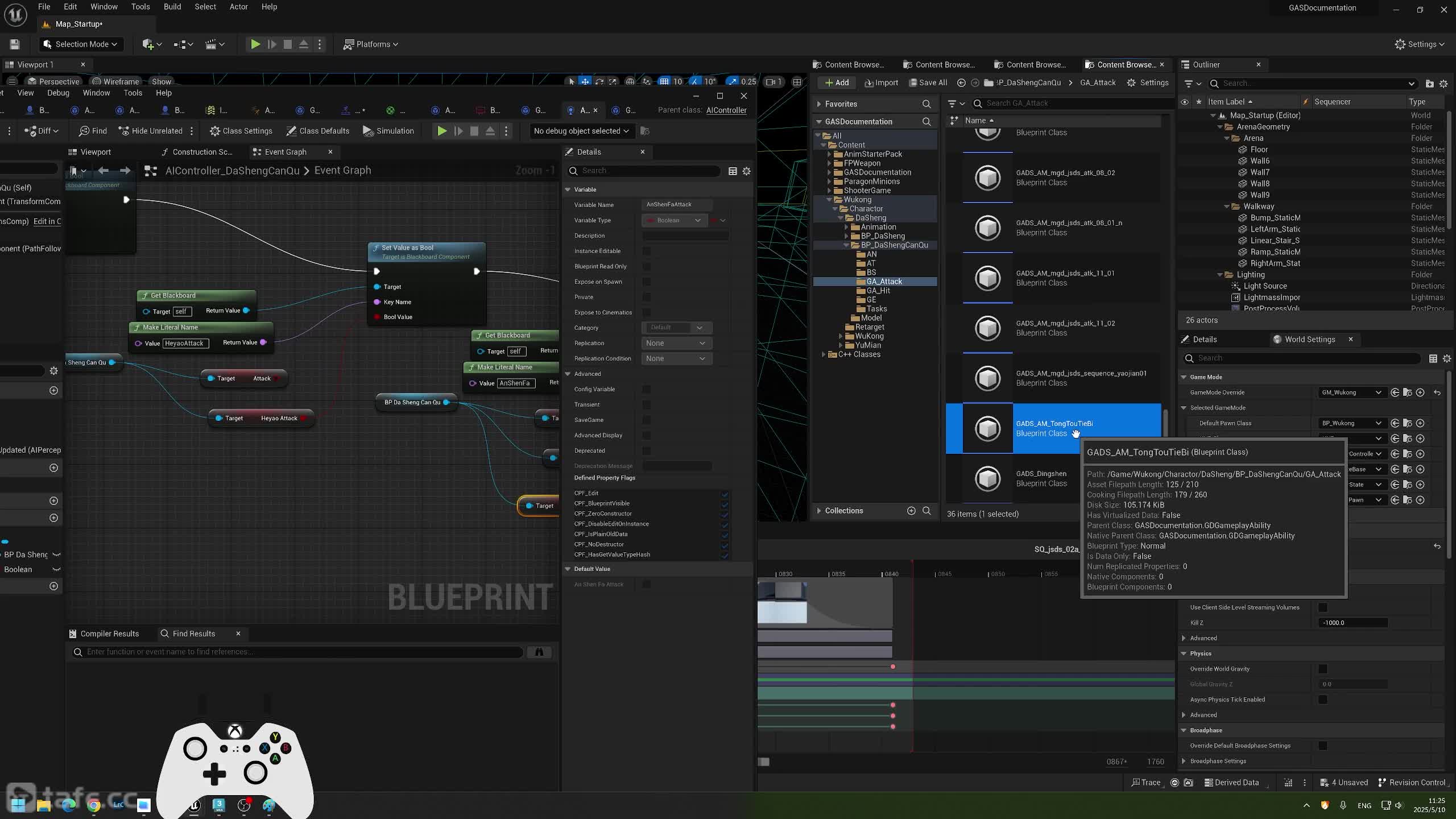Image resolution: width=1456 pixels, height=819 pixels.
Task: Toggle An Shen Fa Attack default value checkbox
Action: (646, 585)
